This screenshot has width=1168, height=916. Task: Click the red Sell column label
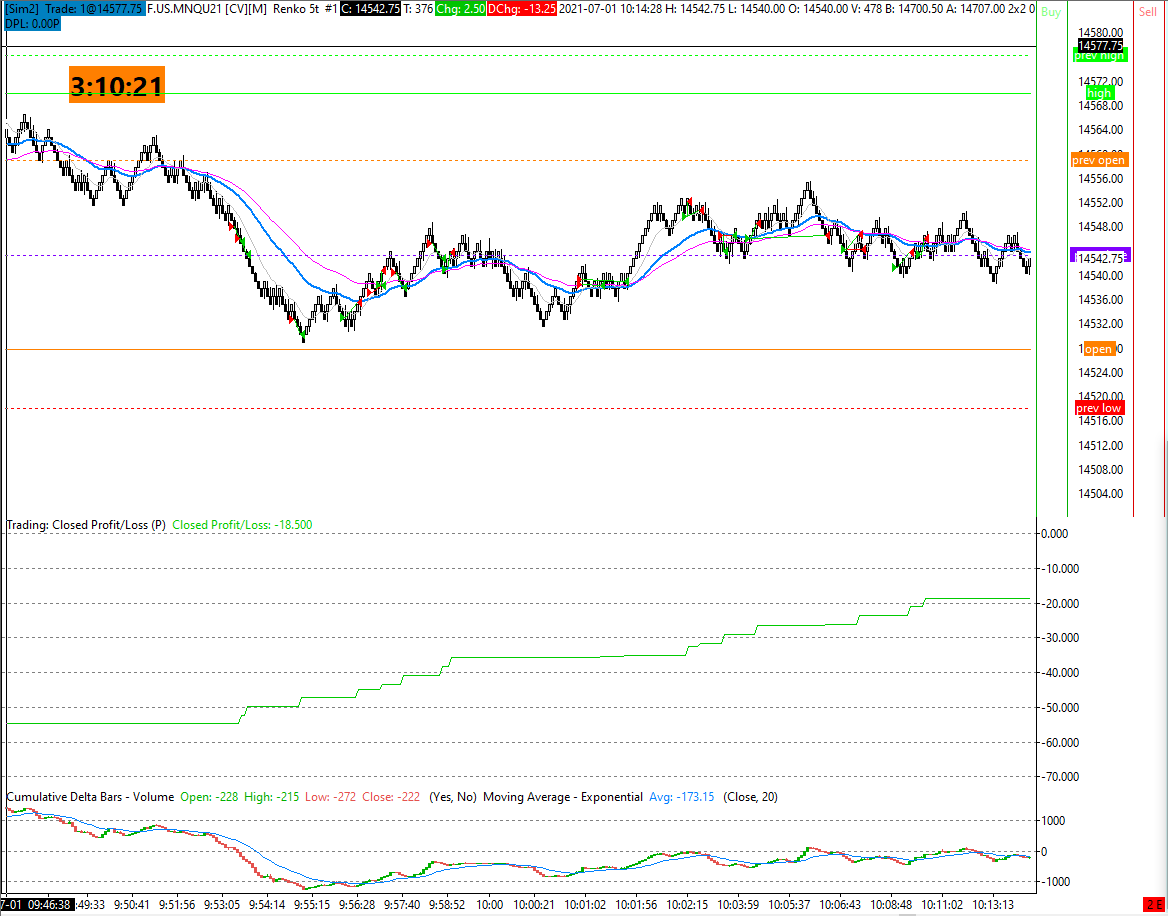coord(1148,12)
